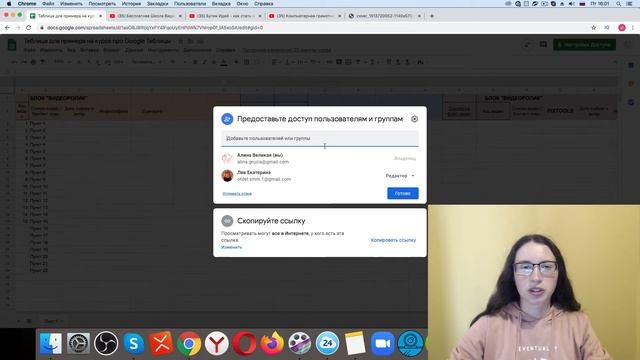Open the webcam app icon in the dock

click(410, 343)
